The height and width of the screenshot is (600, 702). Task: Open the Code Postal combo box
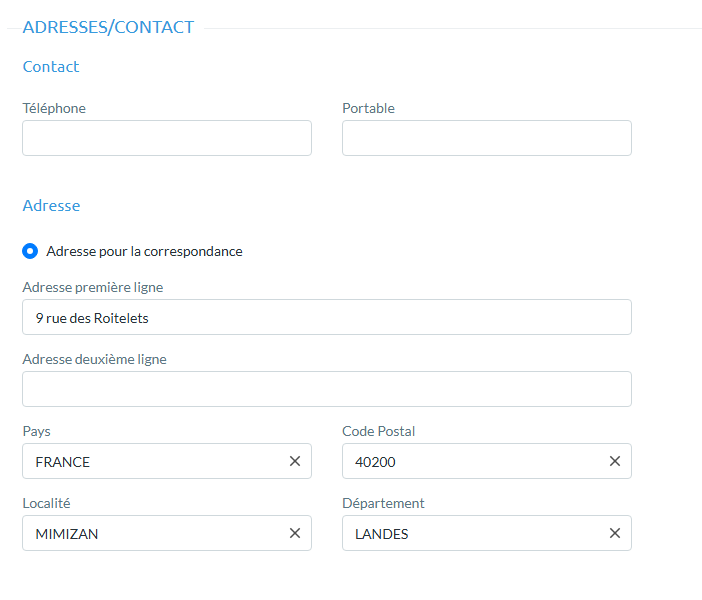[x=470, y=461]
